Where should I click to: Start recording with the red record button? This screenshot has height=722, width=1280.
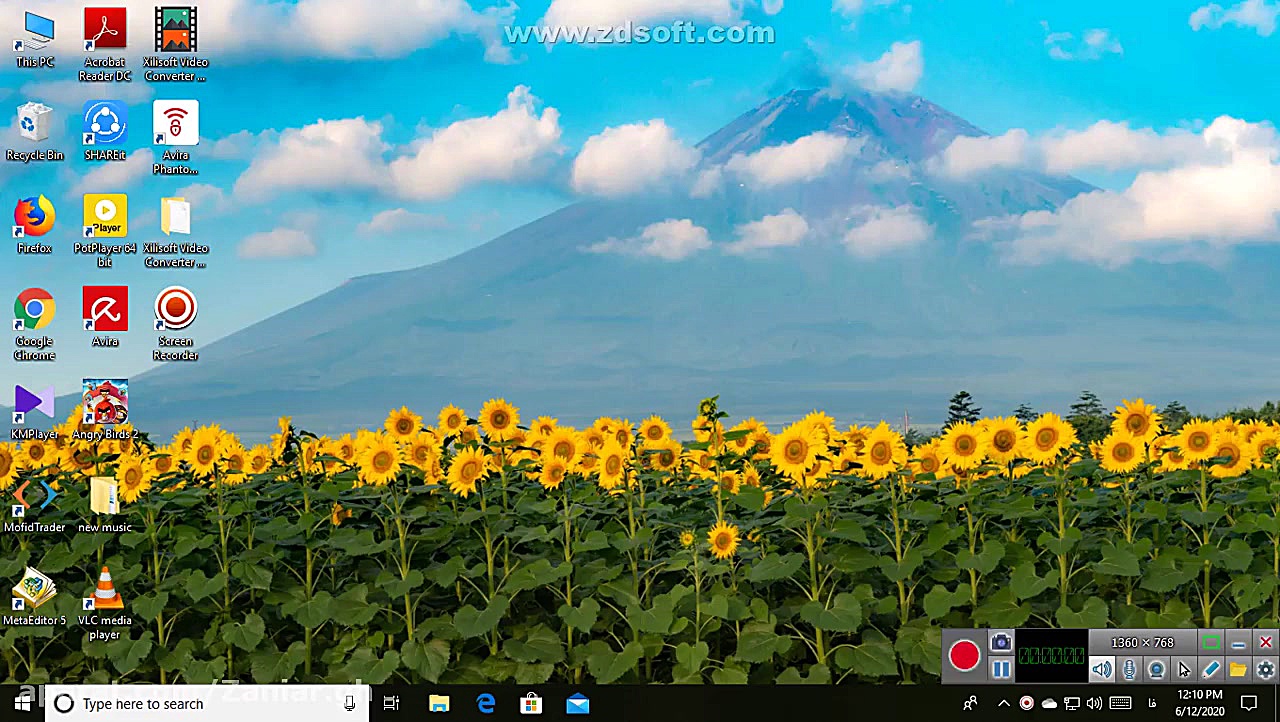pyautogui.click(x=965, y=656)
